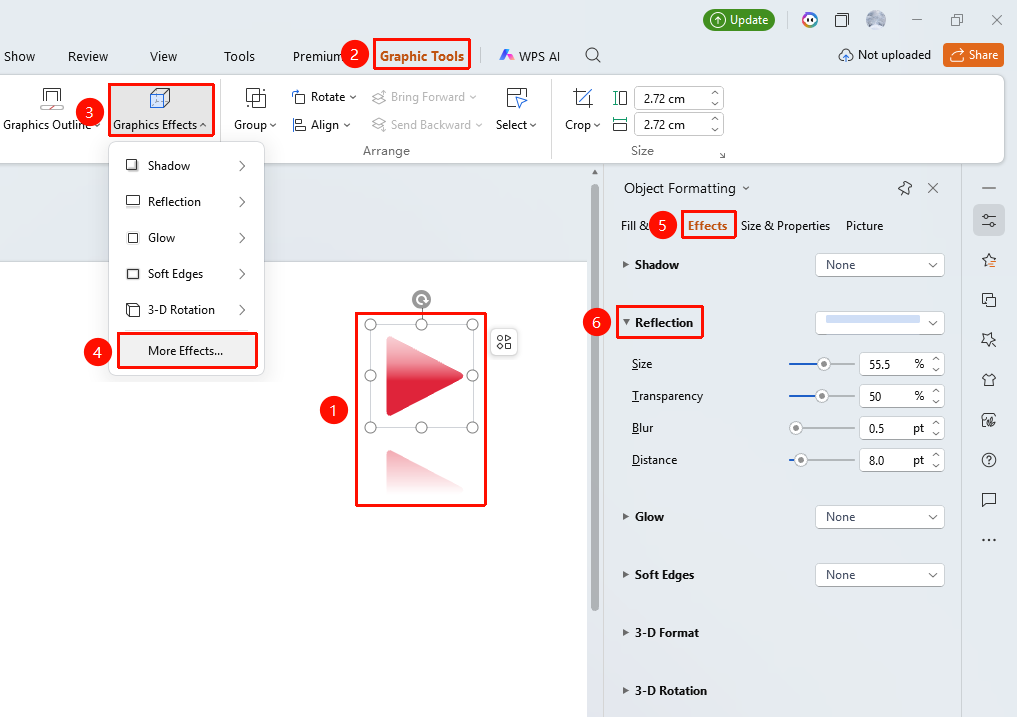
Task: Open the Graphics Effects dropdown
Action: 160,110
